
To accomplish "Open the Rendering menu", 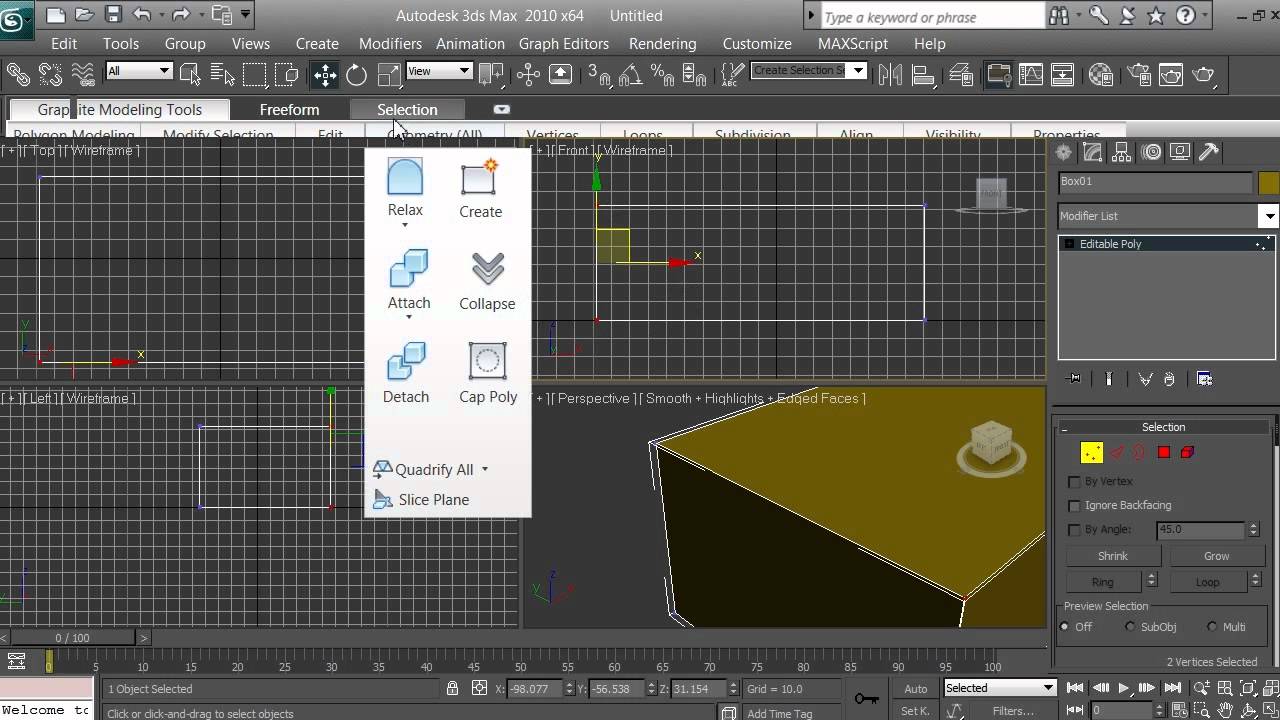I will (662, 43).
